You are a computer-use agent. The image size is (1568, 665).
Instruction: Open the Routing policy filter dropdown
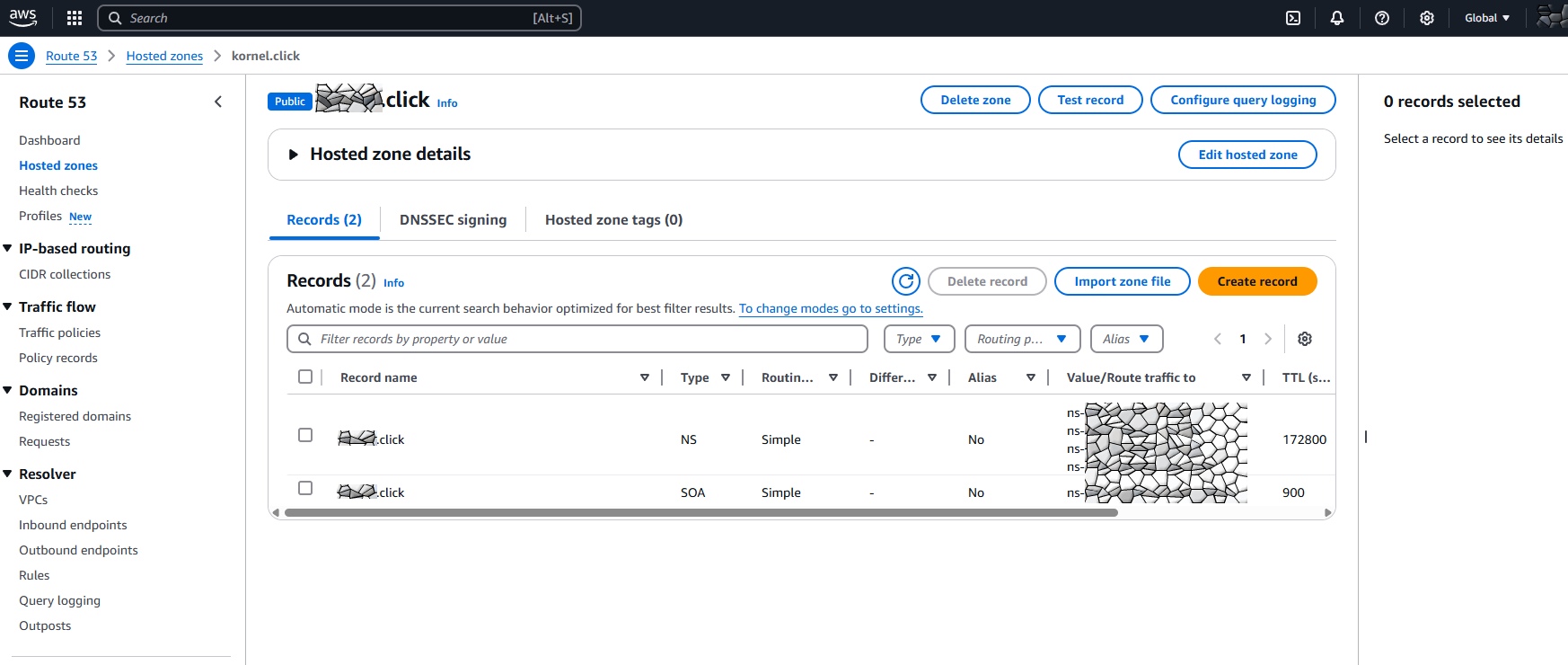[x=1022, y=339]
